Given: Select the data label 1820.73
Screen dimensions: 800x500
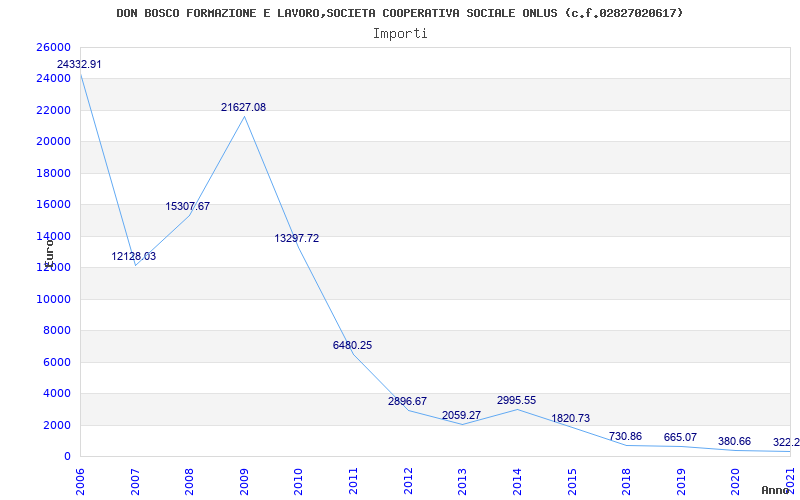Looking at the screenshot, I should 570,418.
